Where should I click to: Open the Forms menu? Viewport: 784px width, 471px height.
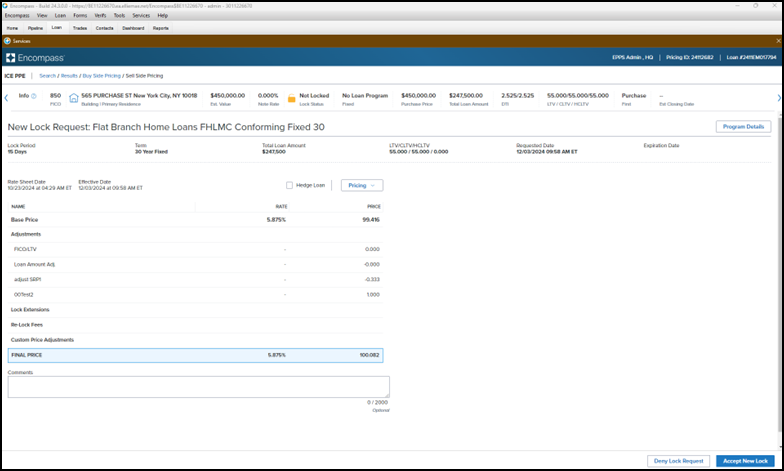coord(80,16)
